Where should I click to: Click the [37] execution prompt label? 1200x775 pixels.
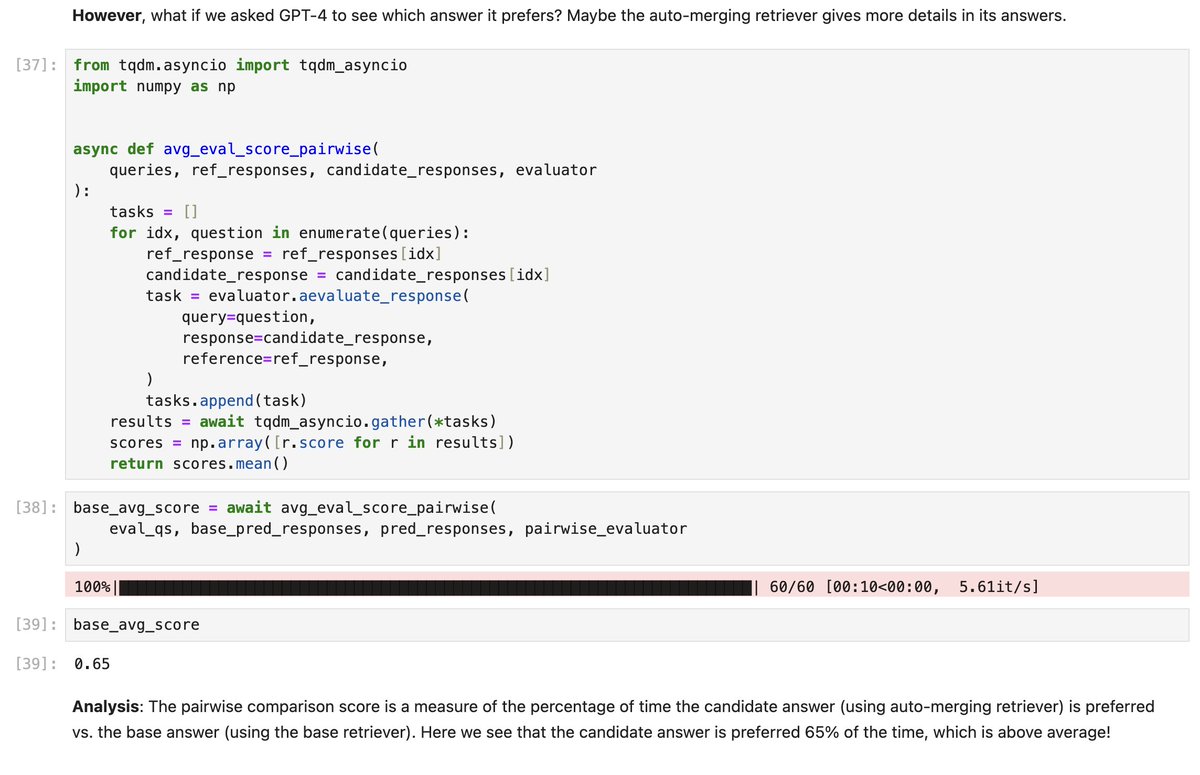(x=36, y=64)
